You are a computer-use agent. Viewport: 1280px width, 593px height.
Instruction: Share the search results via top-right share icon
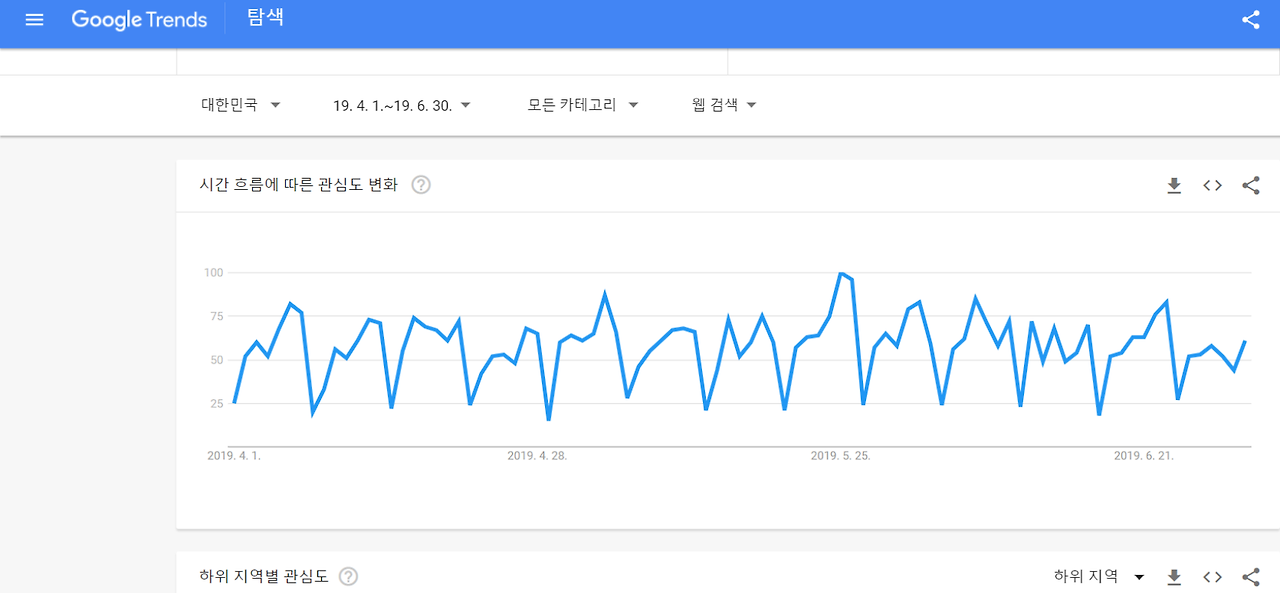pos(1249,19)
